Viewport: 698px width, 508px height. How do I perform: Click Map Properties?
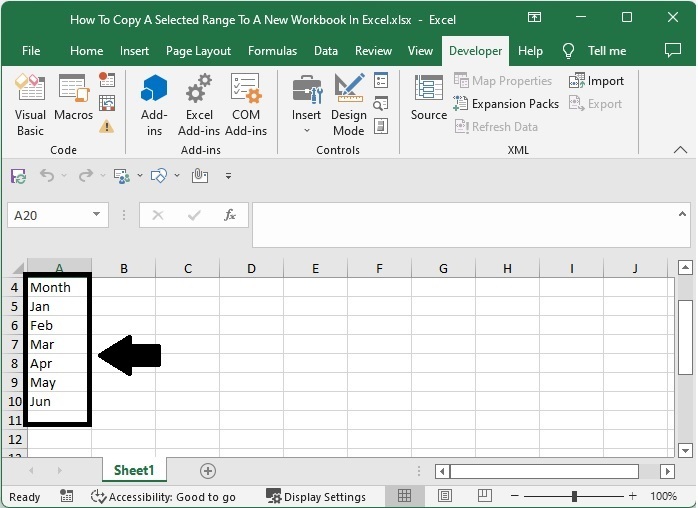tap(503, 81)
